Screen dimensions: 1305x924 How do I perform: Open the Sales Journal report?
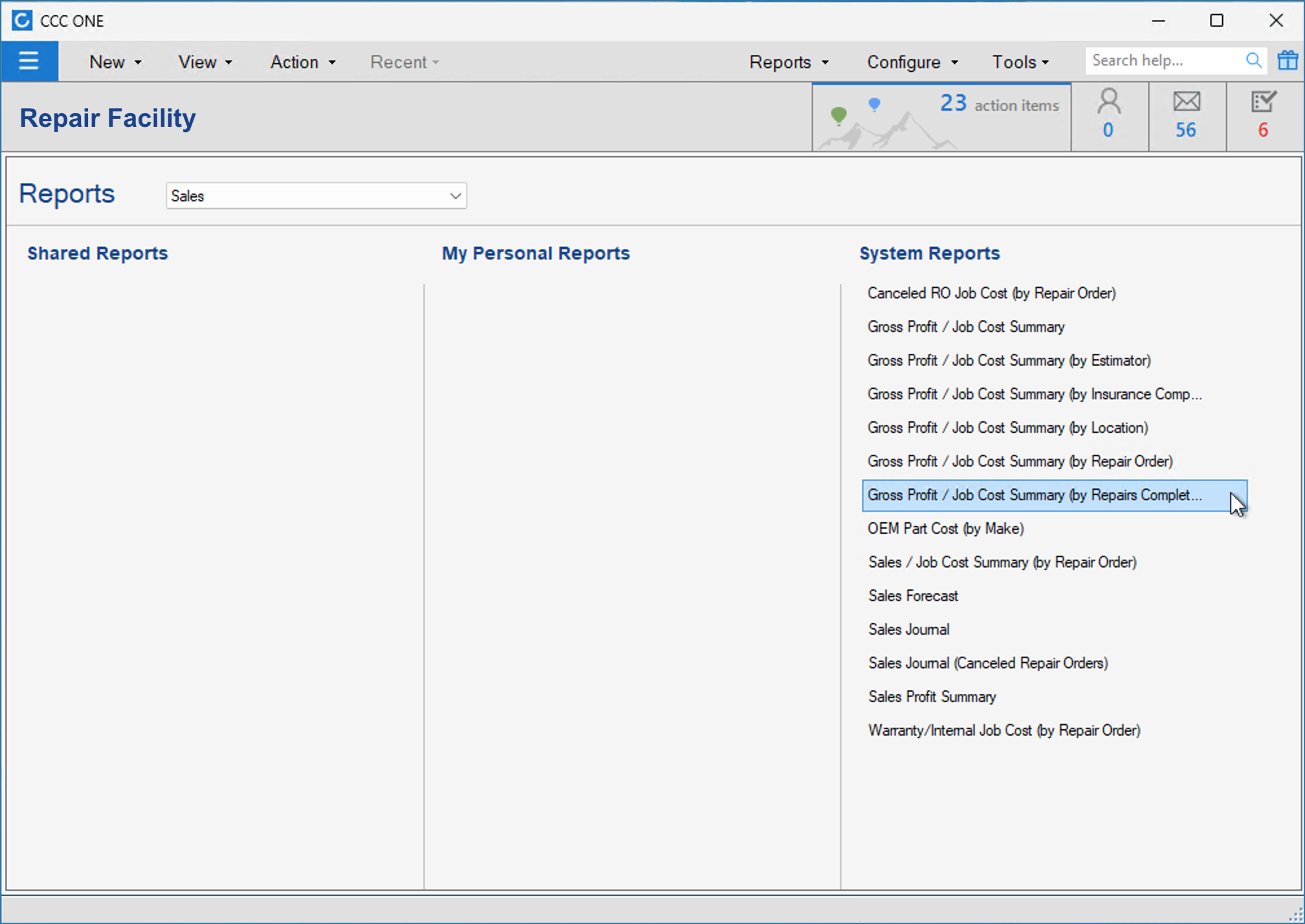[x=909, y=630]
